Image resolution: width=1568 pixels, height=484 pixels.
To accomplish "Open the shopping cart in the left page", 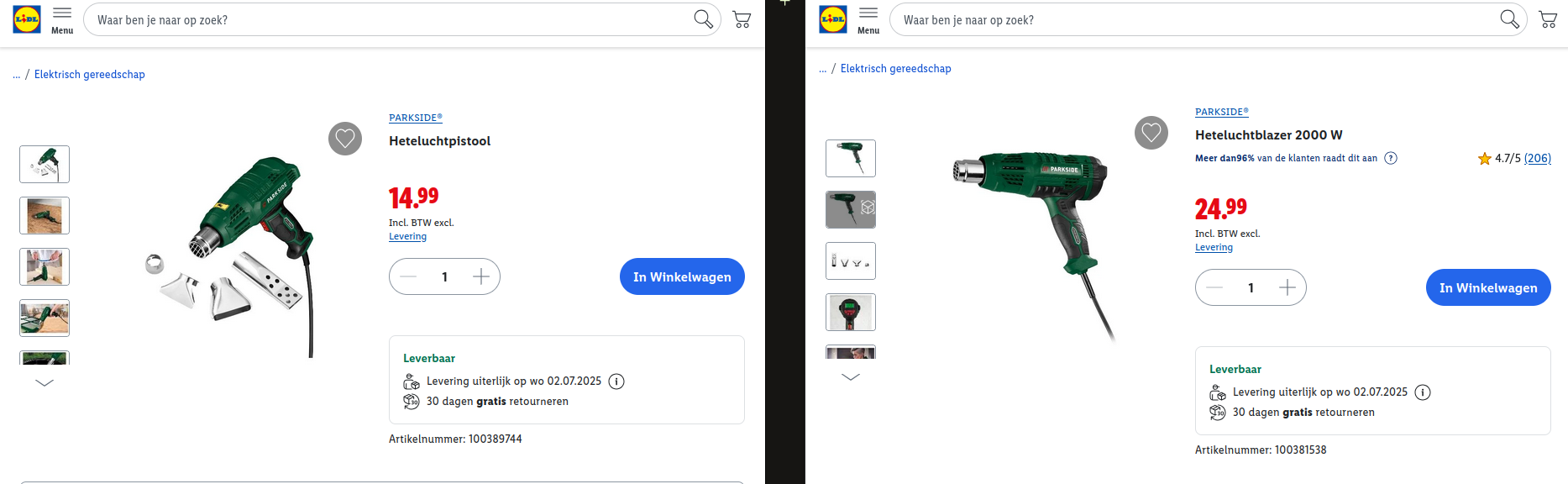I will point(742,19).
